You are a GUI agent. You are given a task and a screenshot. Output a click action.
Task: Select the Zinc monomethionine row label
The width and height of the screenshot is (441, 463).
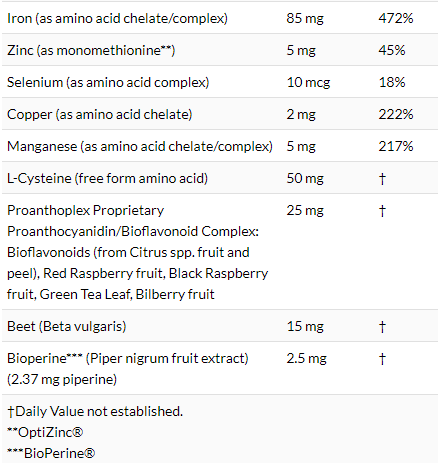pyautogui.click(x=91, y=50)
